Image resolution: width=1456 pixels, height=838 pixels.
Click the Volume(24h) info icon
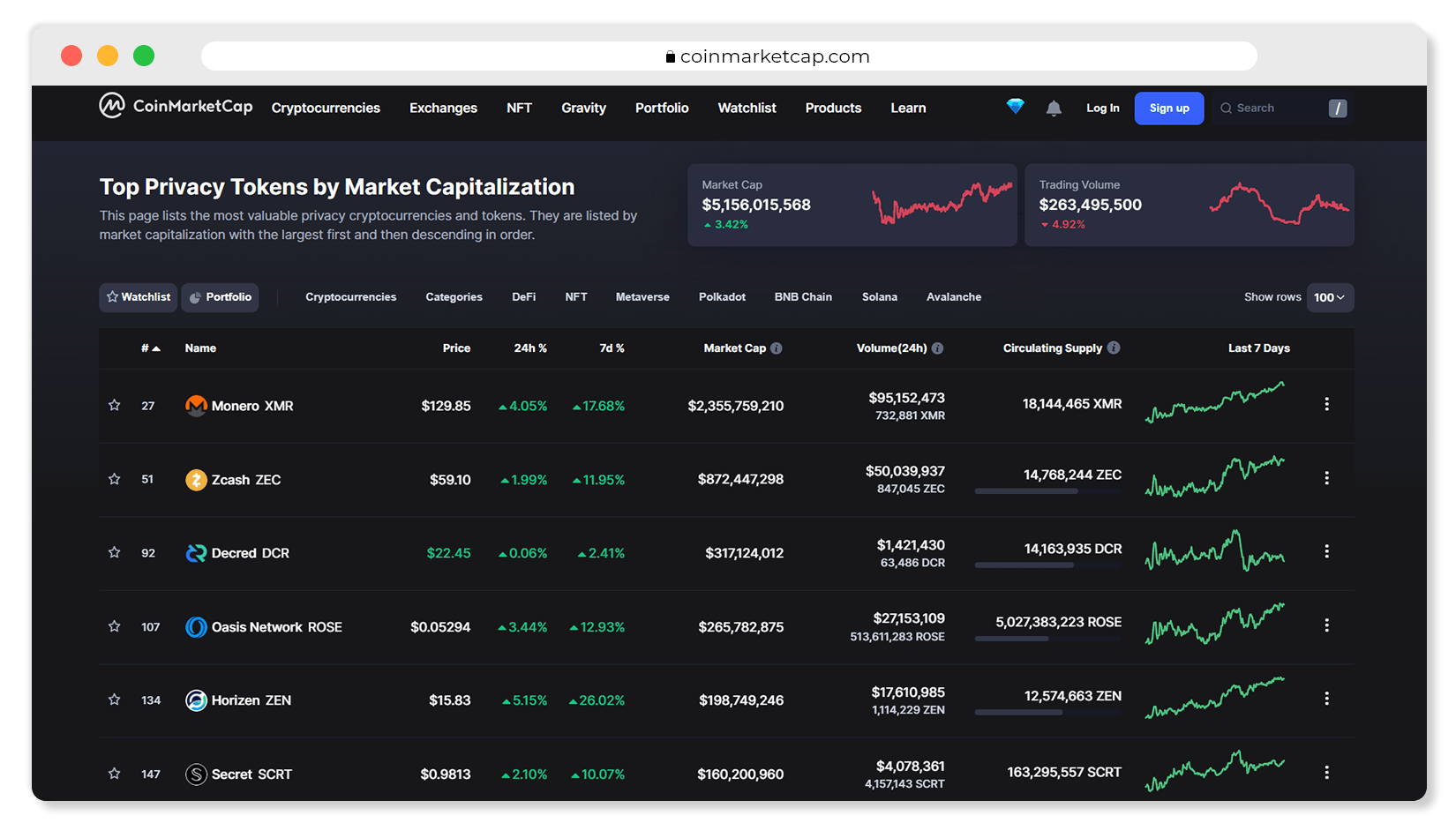[937, 348]
